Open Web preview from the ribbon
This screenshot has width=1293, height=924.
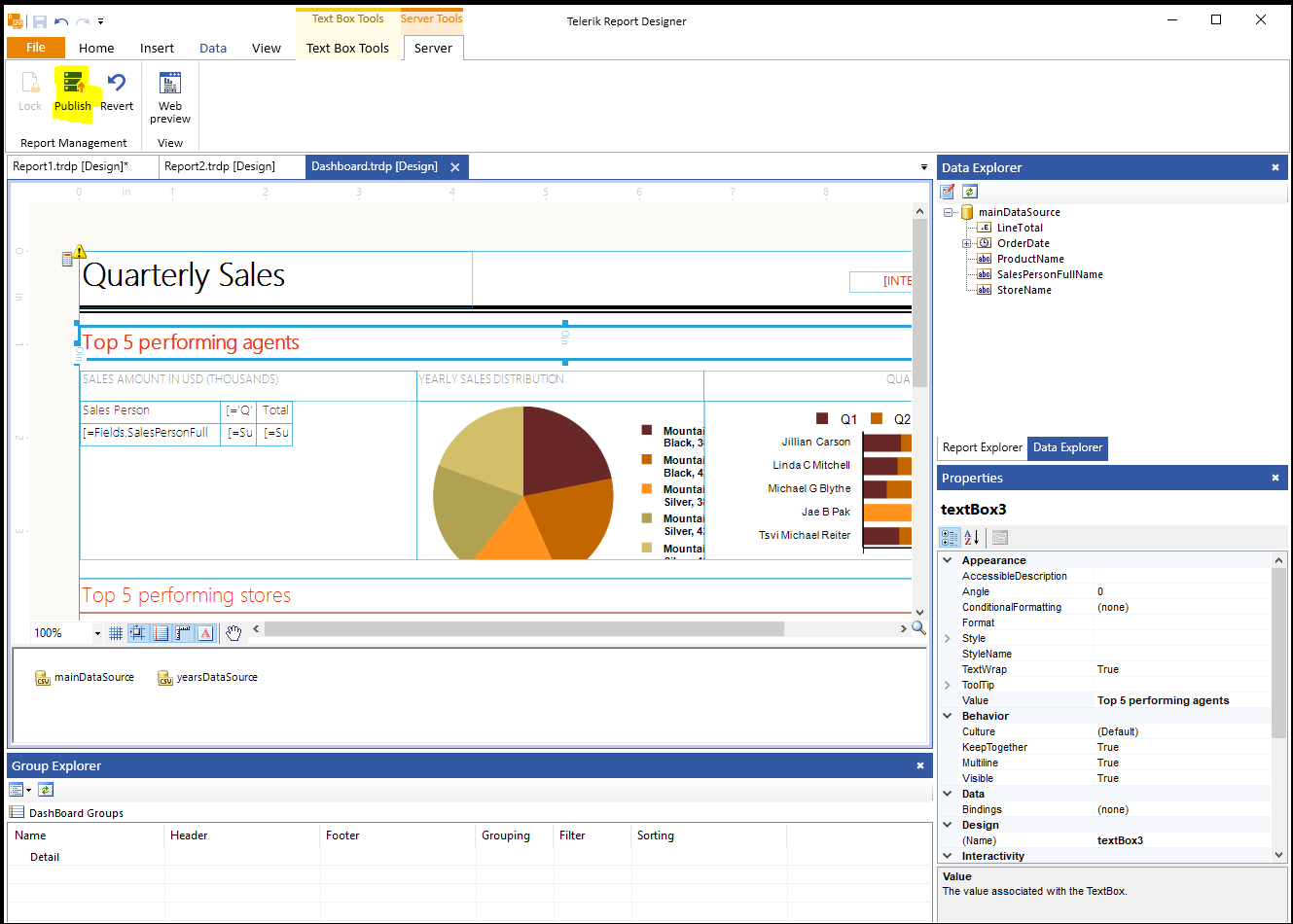tap(170, 85)
